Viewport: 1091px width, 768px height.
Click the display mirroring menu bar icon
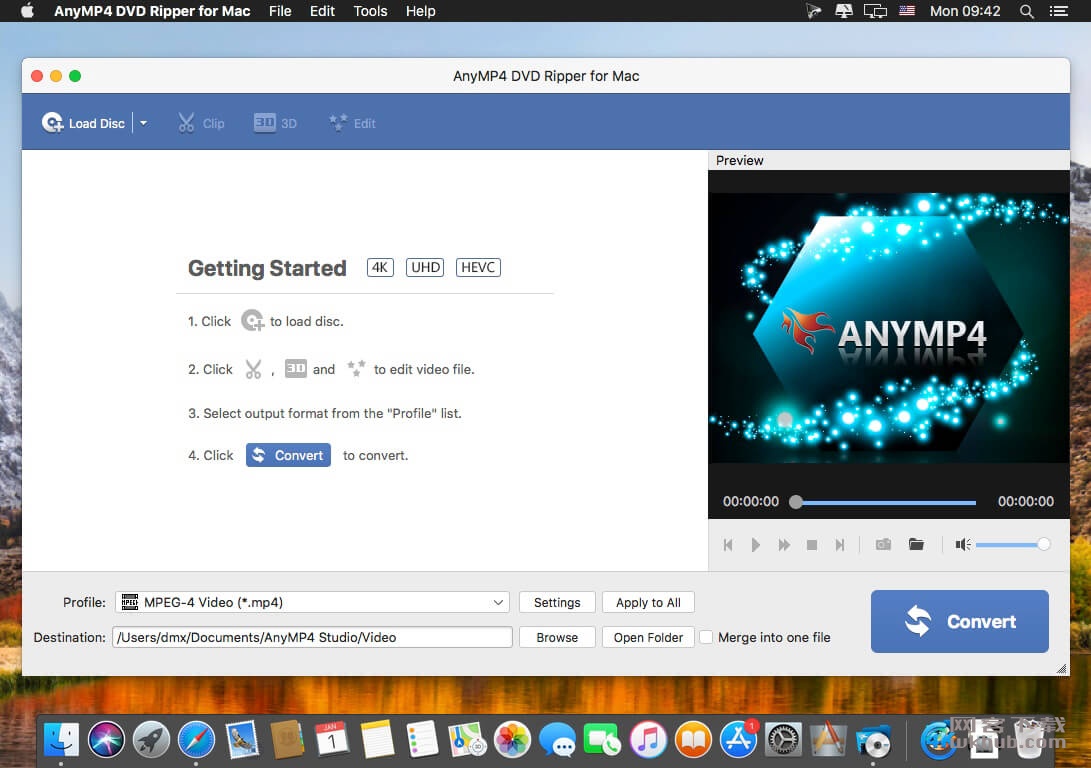pos(875,11)
